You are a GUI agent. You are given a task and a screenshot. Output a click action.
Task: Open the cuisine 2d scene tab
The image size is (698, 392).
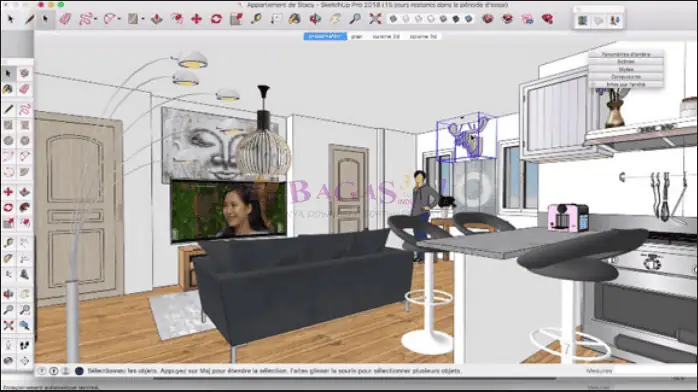[x=386, y=36]
